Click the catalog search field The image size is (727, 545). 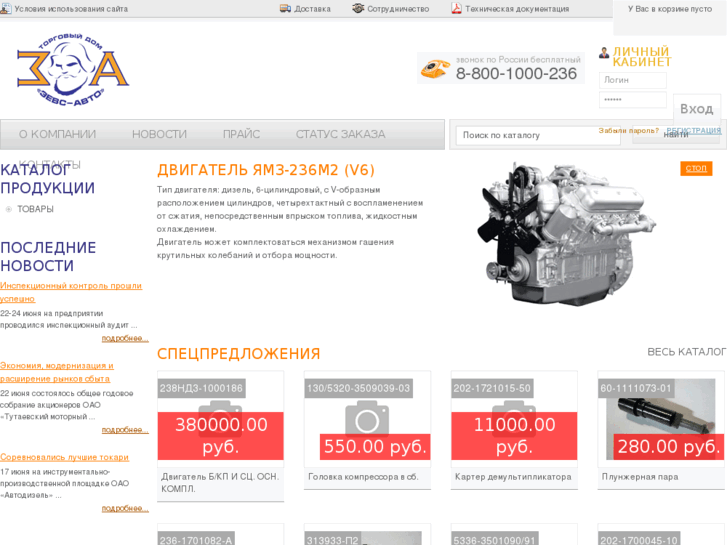pyautogui.click(x=538, y=135)
